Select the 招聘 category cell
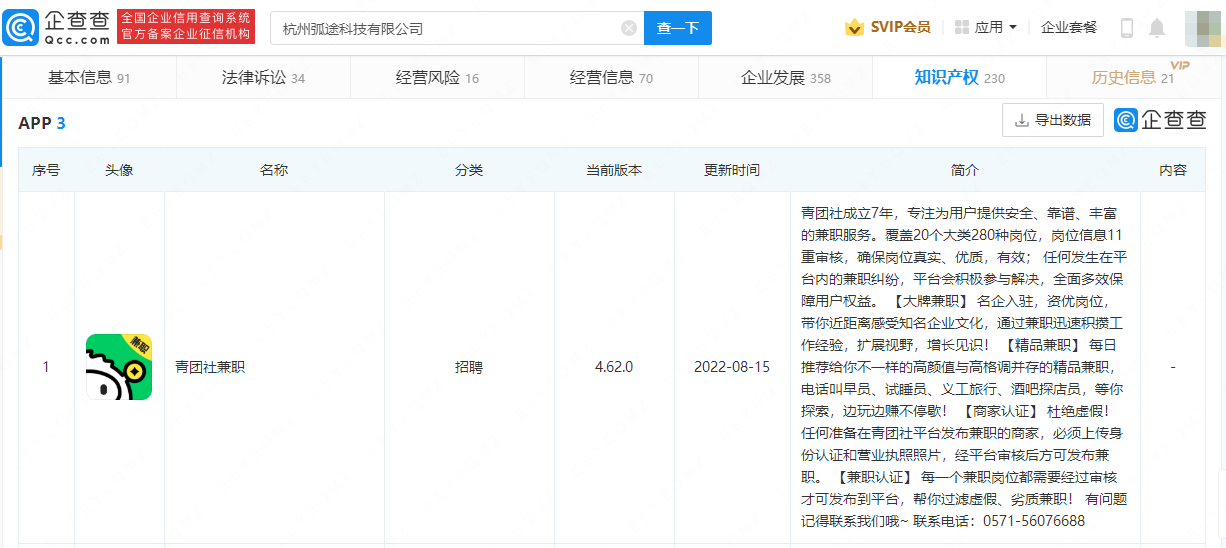This screenshot has width=1226, height=548. [x=469, y=367]
